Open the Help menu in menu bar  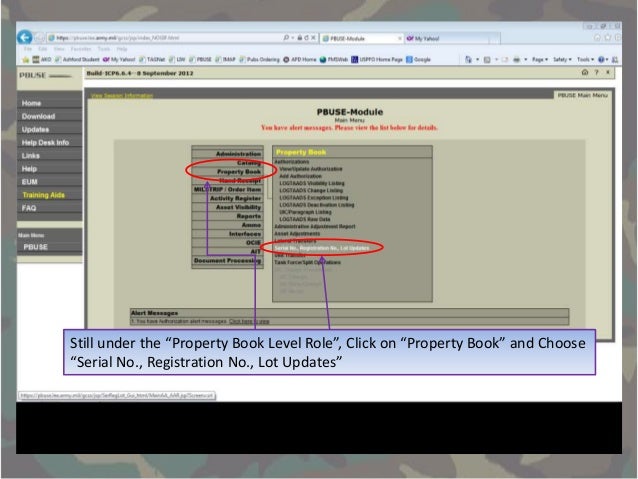click(x=122, y=49)
